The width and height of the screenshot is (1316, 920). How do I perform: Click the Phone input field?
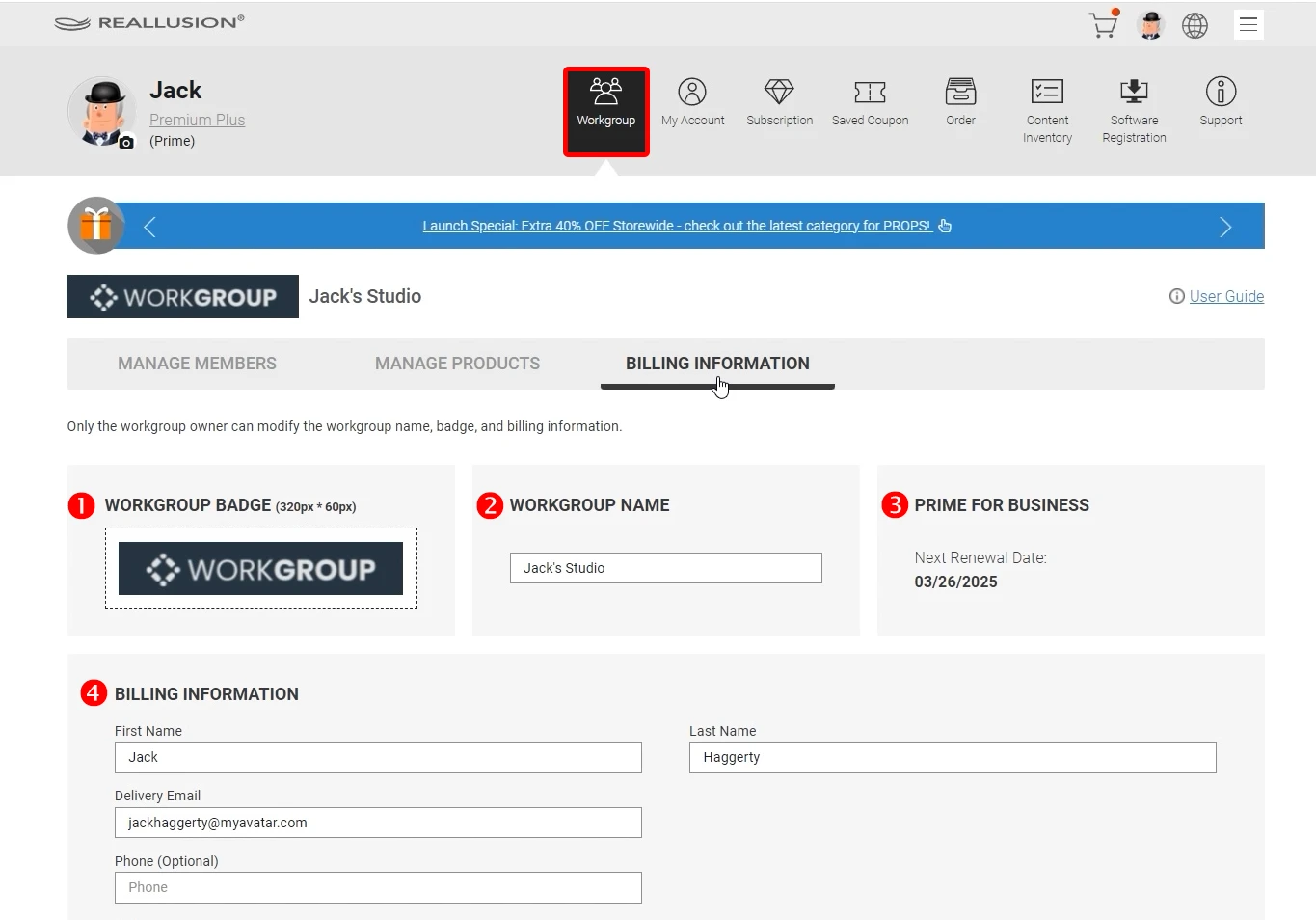[378, 887]
